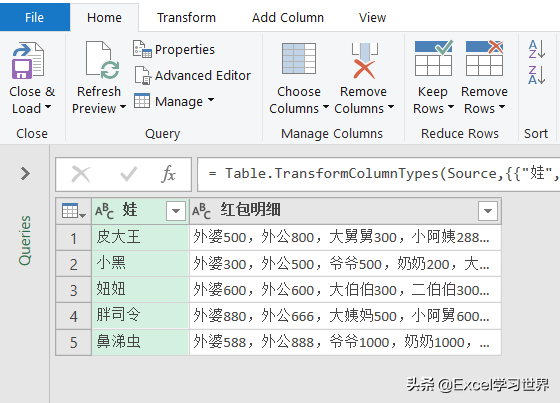Image resolution: width=560 pixels, height=403 pixels.
Task: Open Close & Load dropdown arrow
Action: click(48, 107)
